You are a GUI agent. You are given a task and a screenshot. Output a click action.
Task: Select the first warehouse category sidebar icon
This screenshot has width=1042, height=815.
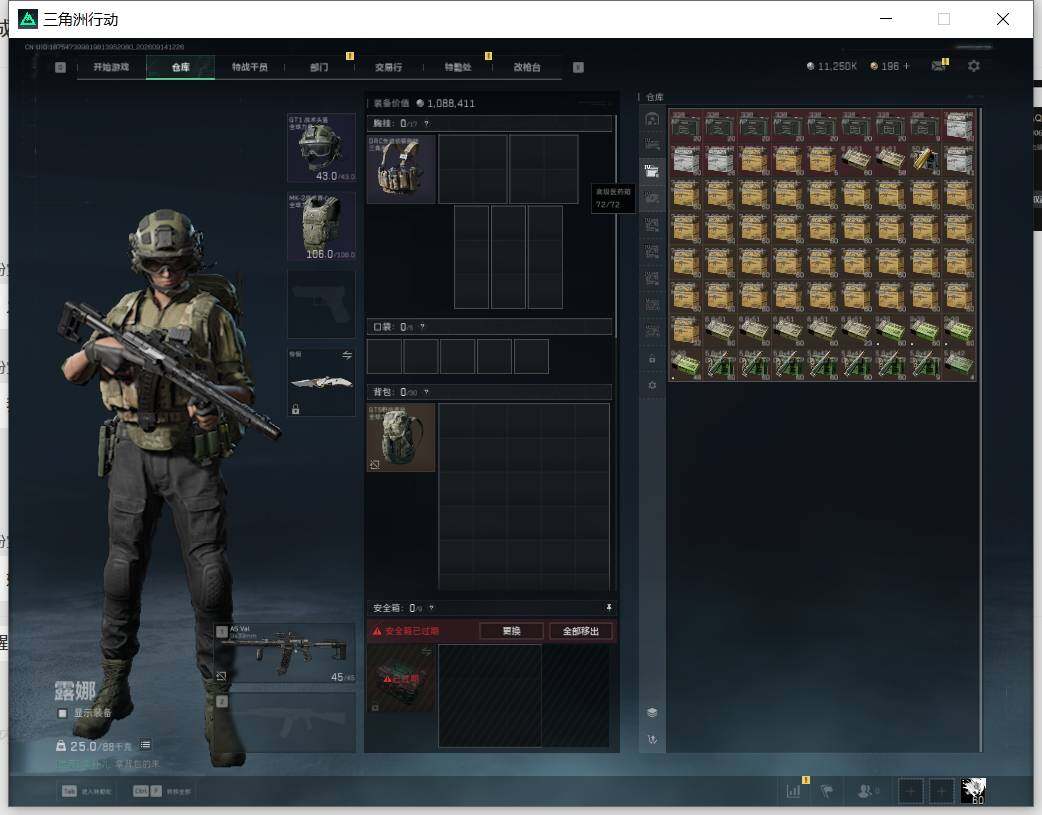pos(652,118)
